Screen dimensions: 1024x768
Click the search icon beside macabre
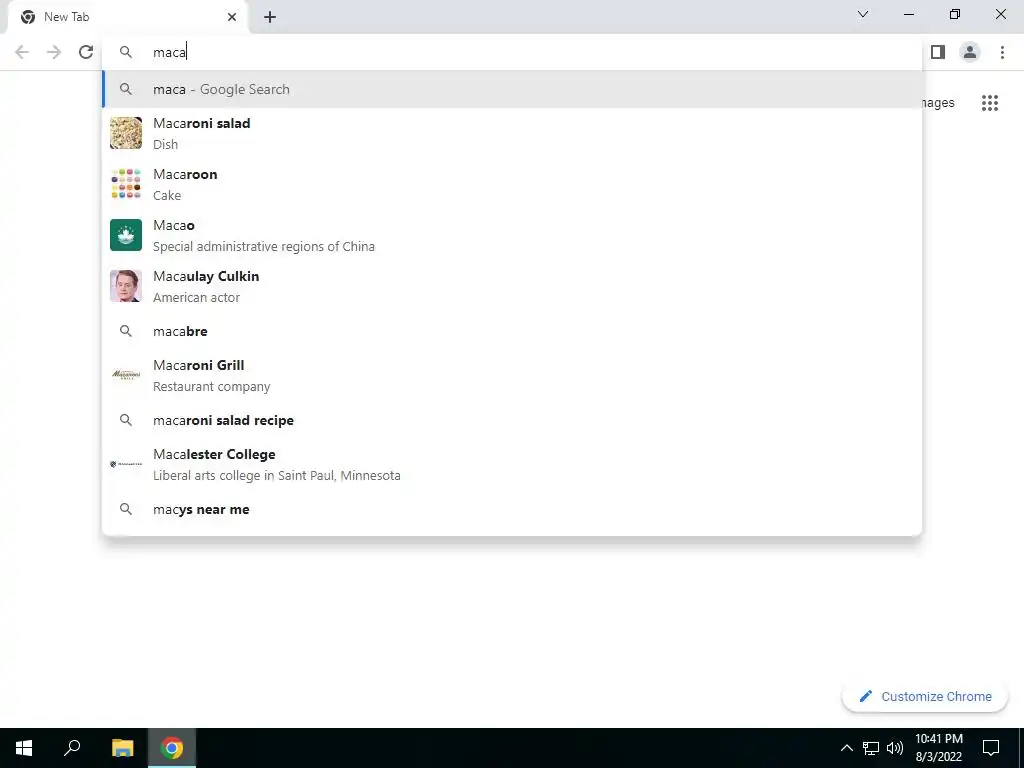pyautogui.click(x=126, y=331)
